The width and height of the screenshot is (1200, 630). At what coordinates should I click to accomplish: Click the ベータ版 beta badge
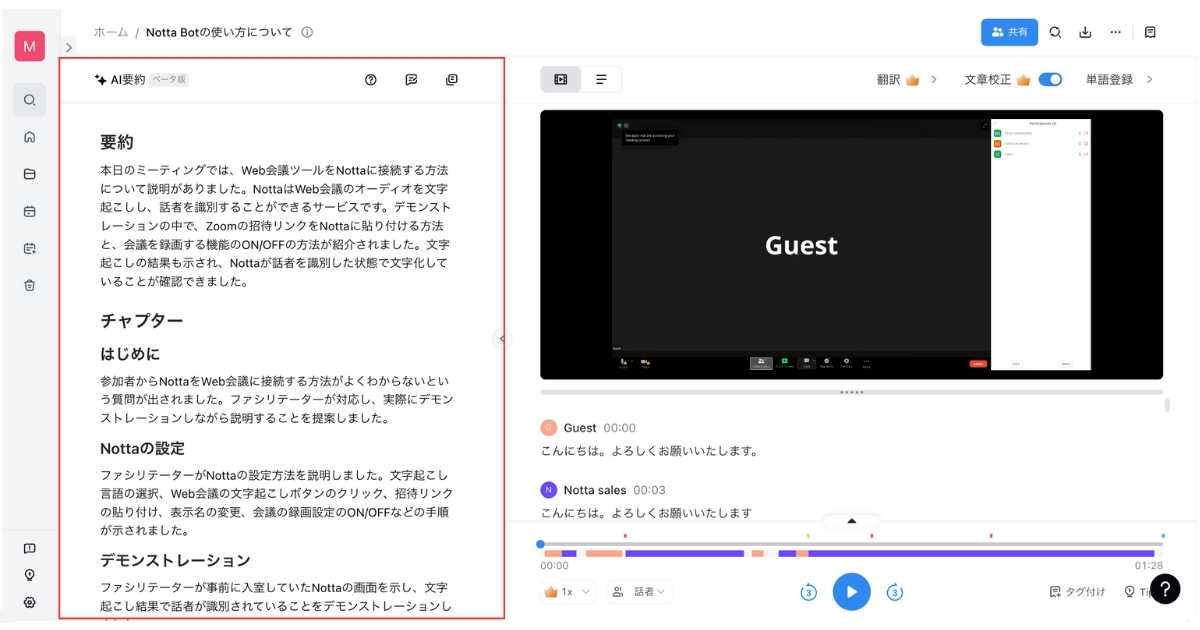pyautogui.click(x=169, y=80)
